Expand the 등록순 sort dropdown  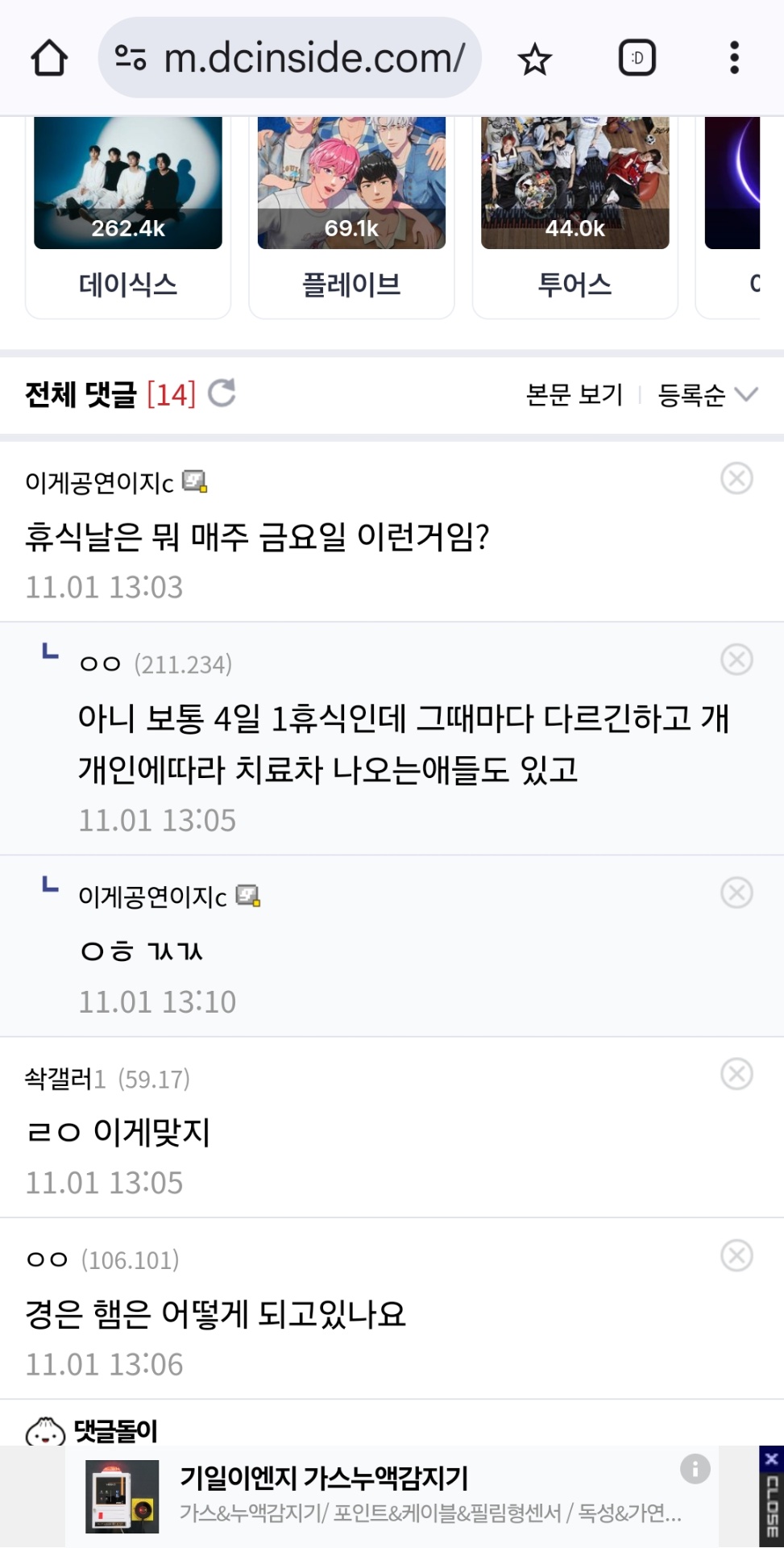tap(707, 394)
